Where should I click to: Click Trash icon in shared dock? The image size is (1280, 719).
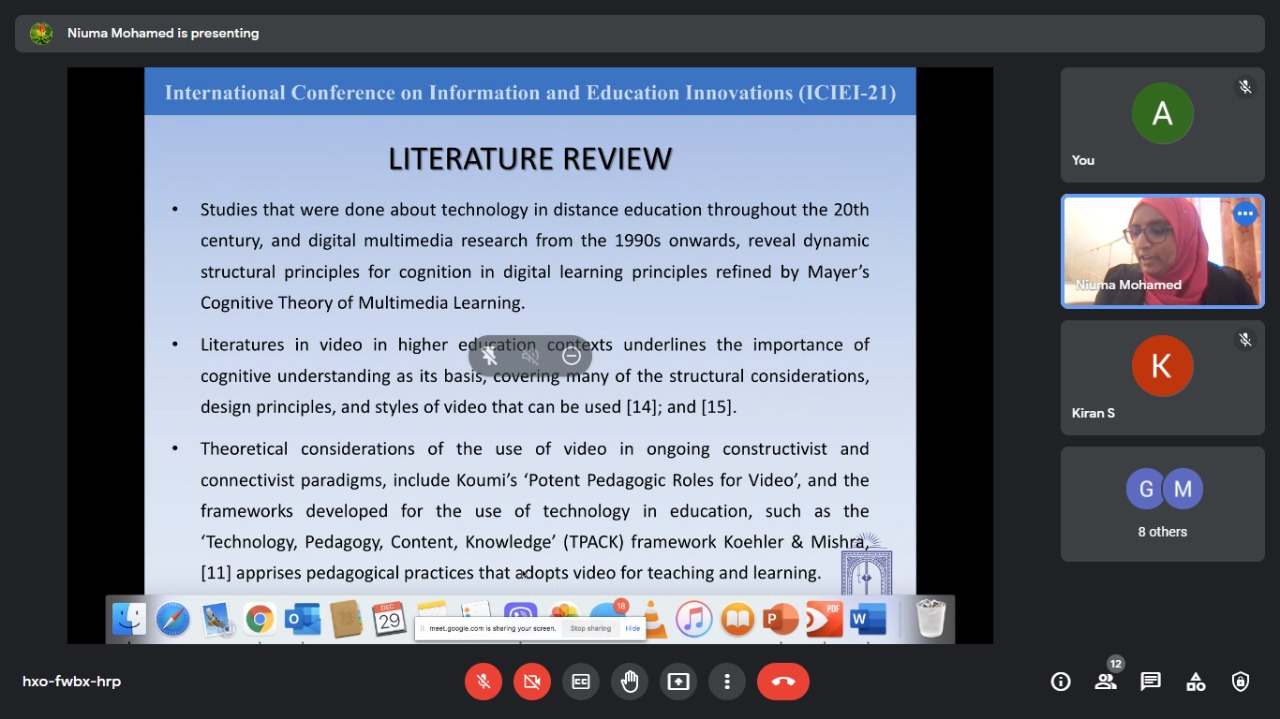point(931,618)
